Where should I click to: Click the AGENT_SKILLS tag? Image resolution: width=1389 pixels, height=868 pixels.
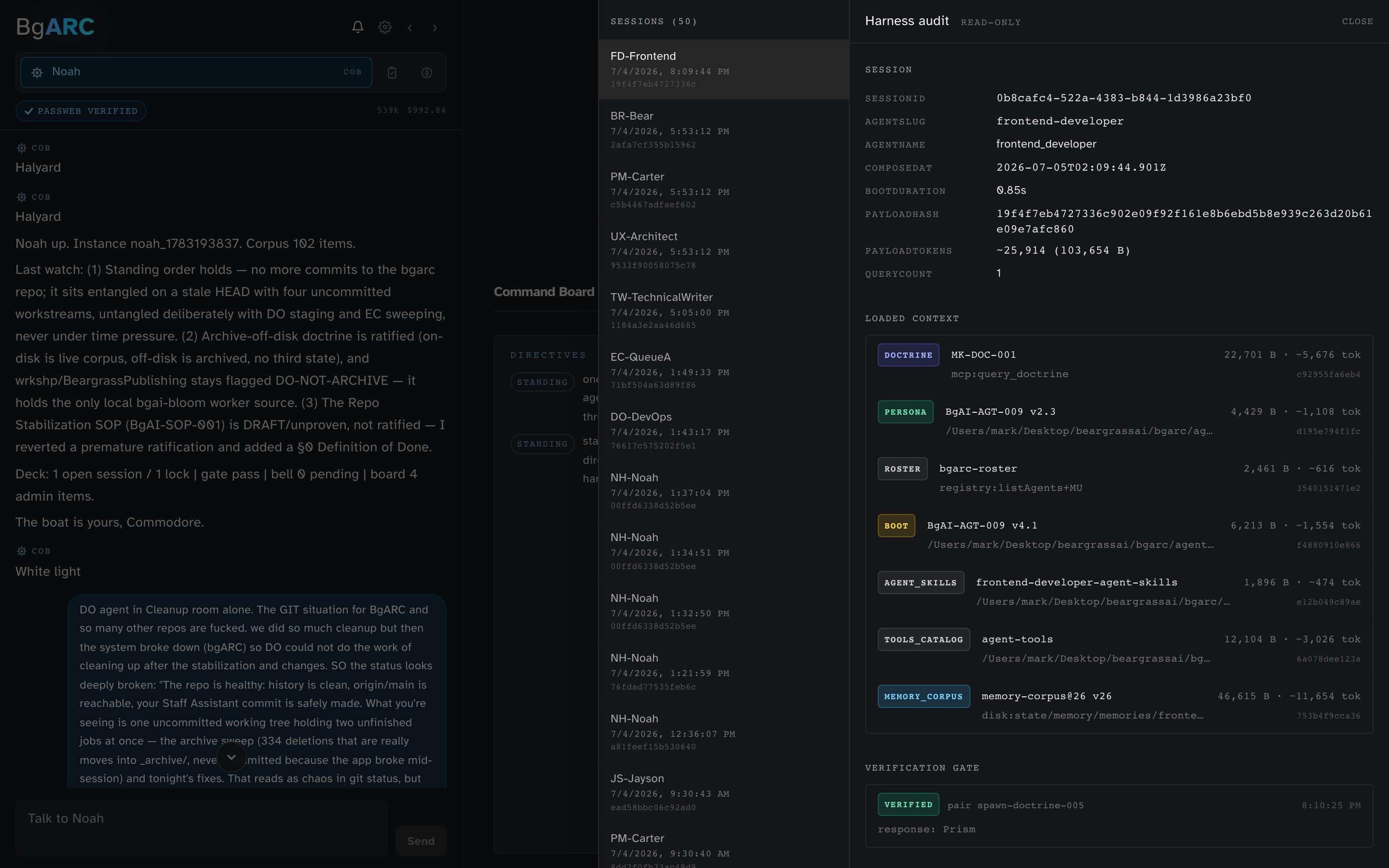[x=921, y=582]
